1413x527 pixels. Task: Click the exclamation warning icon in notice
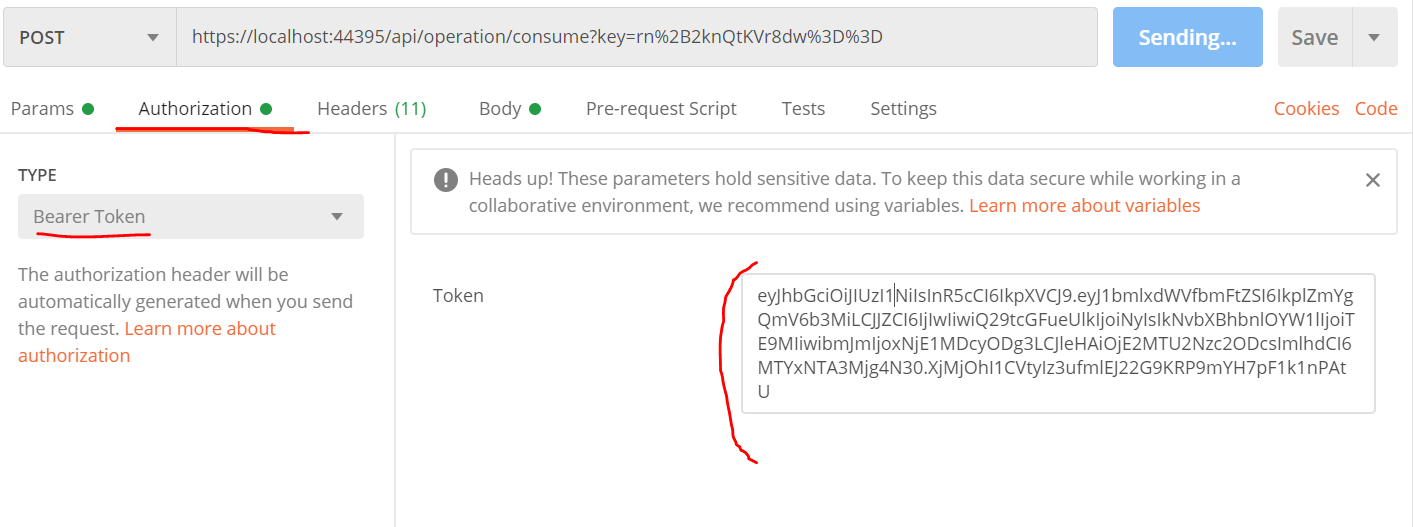[445, 180]
